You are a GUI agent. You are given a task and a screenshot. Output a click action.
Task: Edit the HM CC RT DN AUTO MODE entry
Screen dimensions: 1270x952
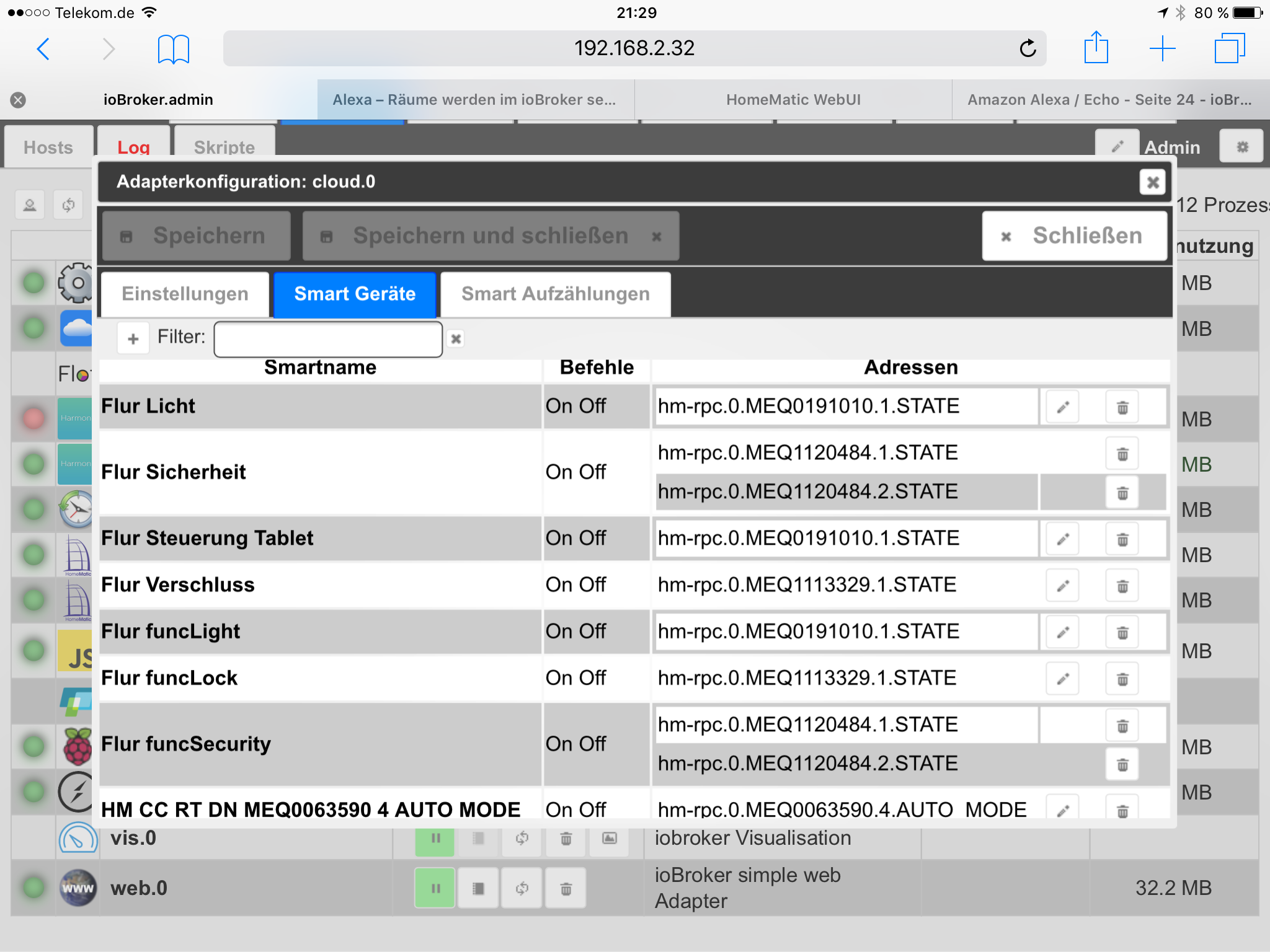coord(1063,808)
